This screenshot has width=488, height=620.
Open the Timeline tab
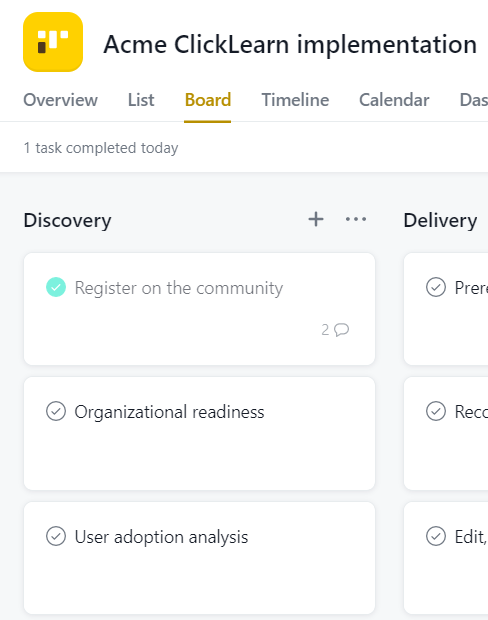[x=295, y=100]
